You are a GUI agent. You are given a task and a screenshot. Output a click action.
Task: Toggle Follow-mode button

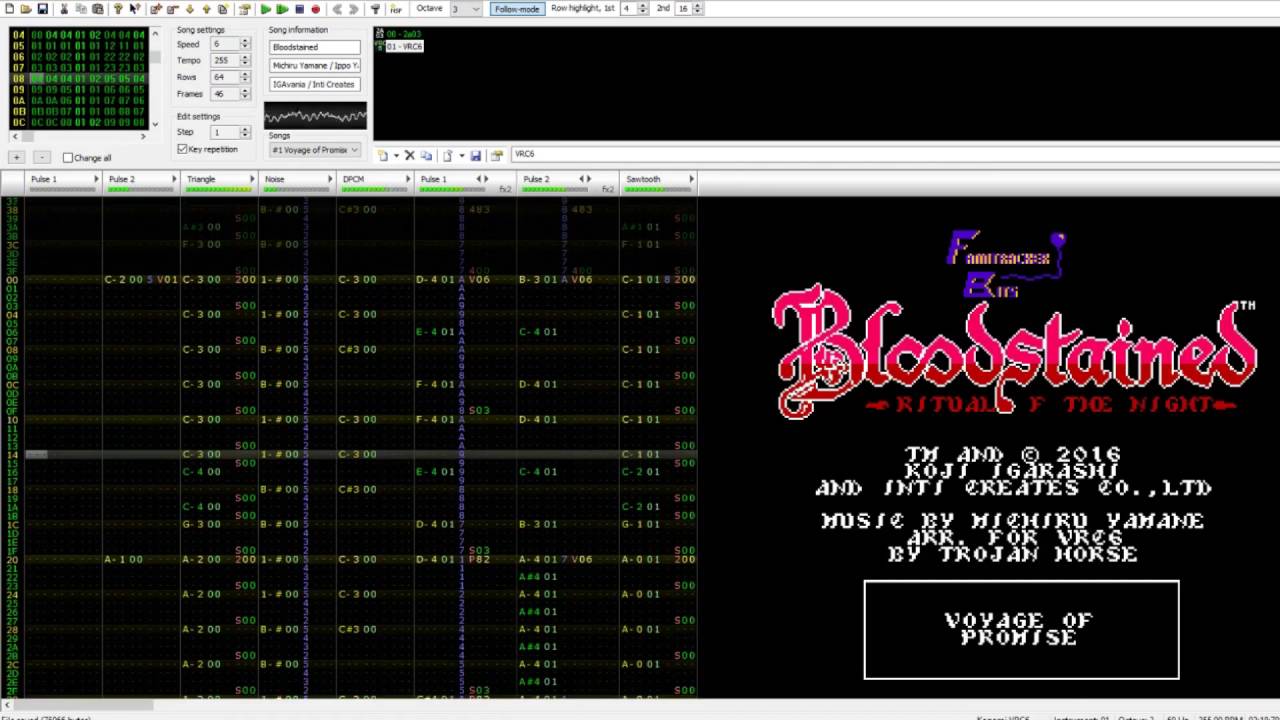click(x=517, y=9)
